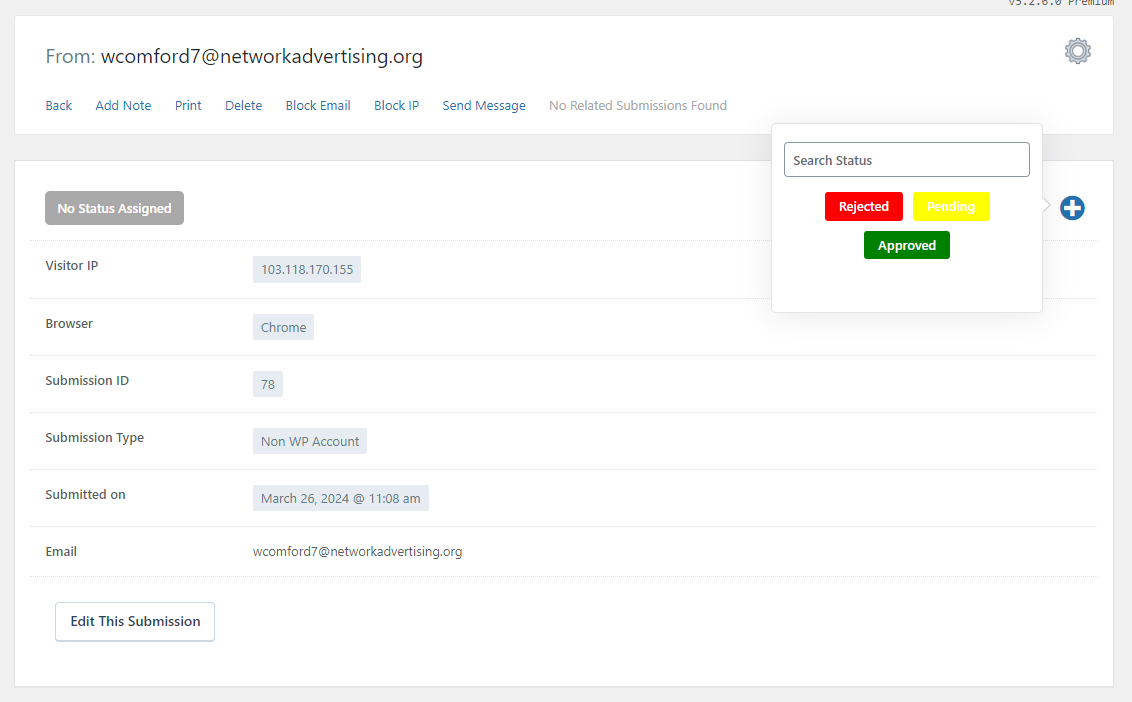Click the Chrome browser value chip
The height and width of the screenshot is (702, 1132).
coord(283,326)
